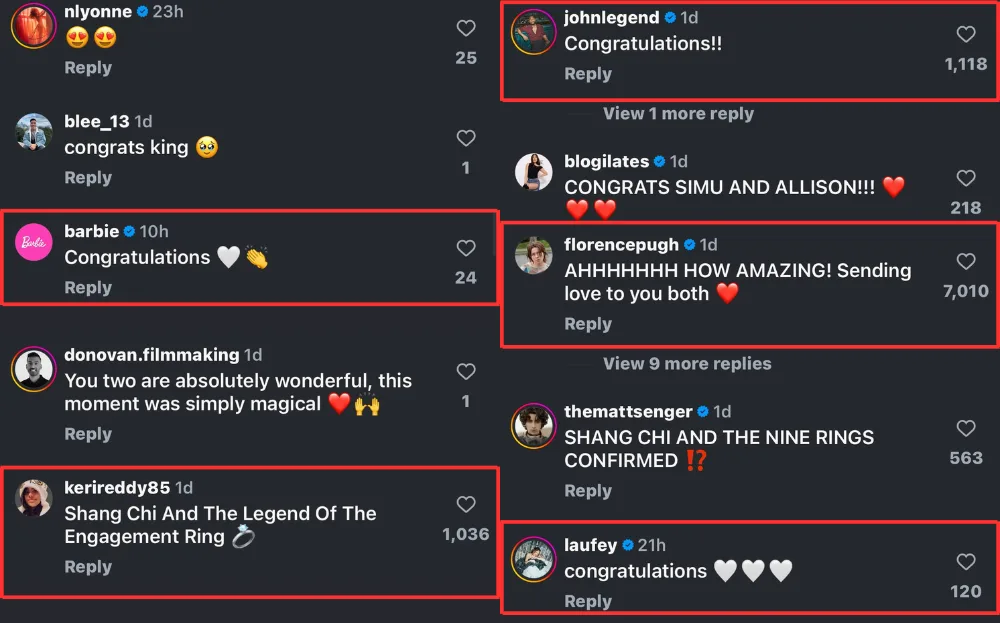
Task: Heart blee_13's congrats king comment
Action: point(466,139)
